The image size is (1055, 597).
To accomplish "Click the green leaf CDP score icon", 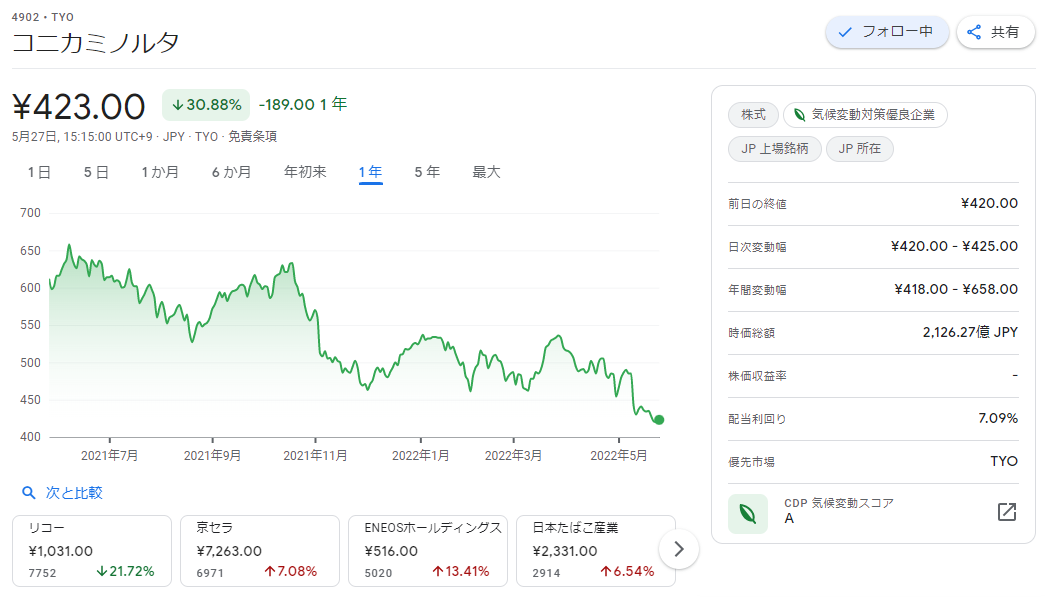I will pyautogui.click(x=748, y=514).
